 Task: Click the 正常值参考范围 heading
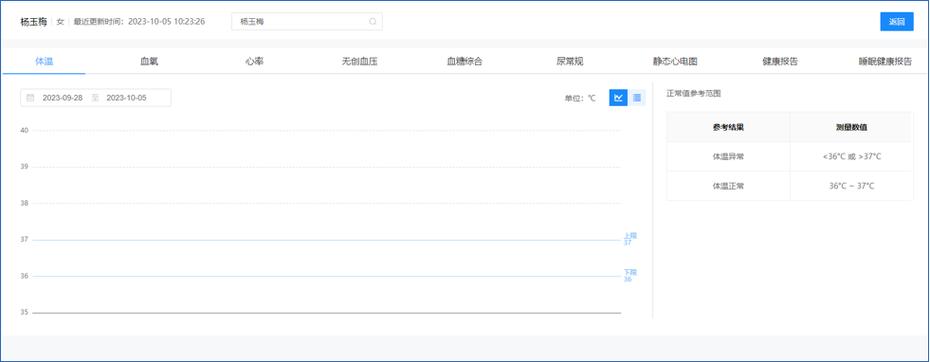point(693,94)
